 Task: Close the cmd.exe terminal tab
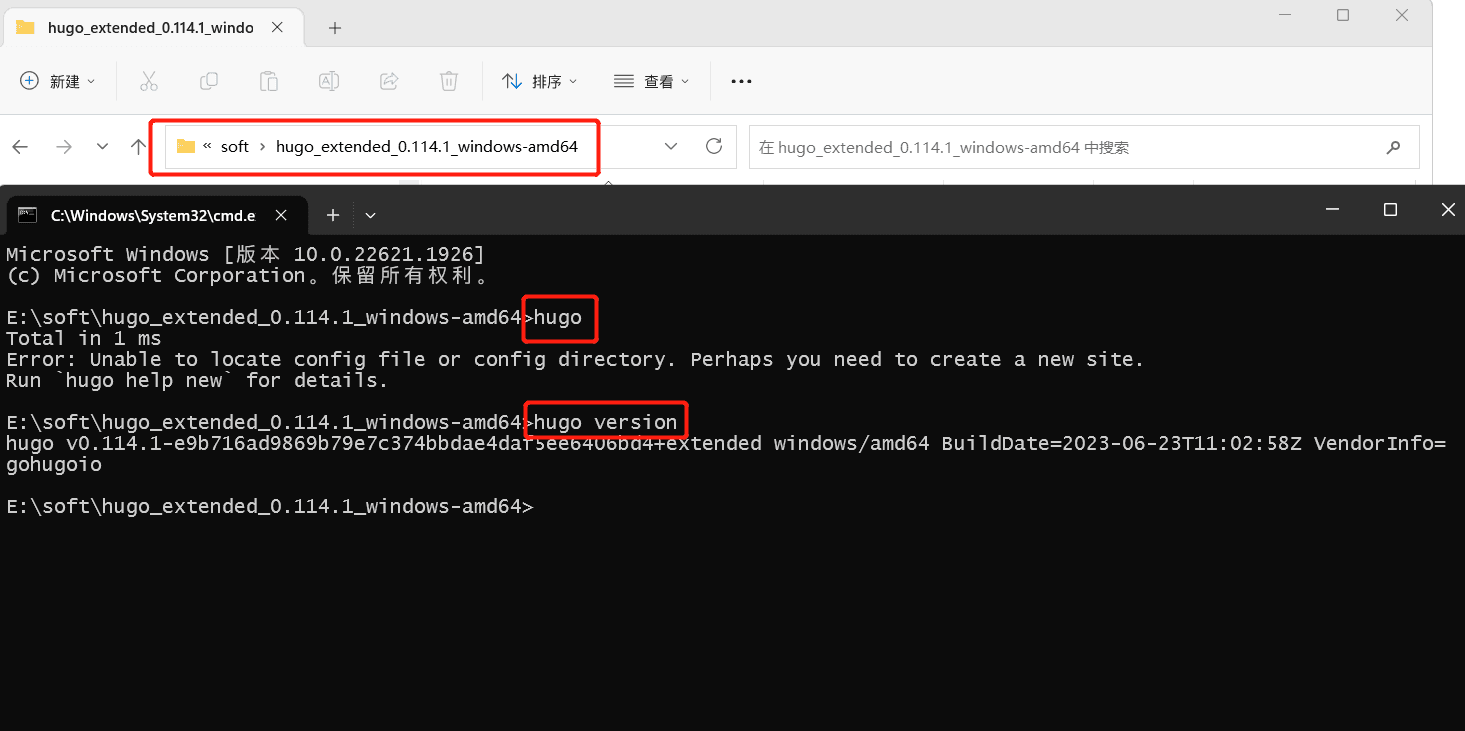pos(282,215)
